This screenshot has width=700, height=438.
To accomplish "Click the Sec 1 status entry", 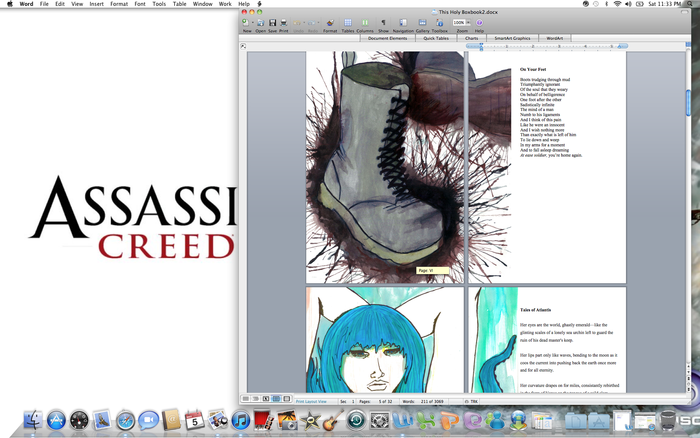I will point(347,401).
